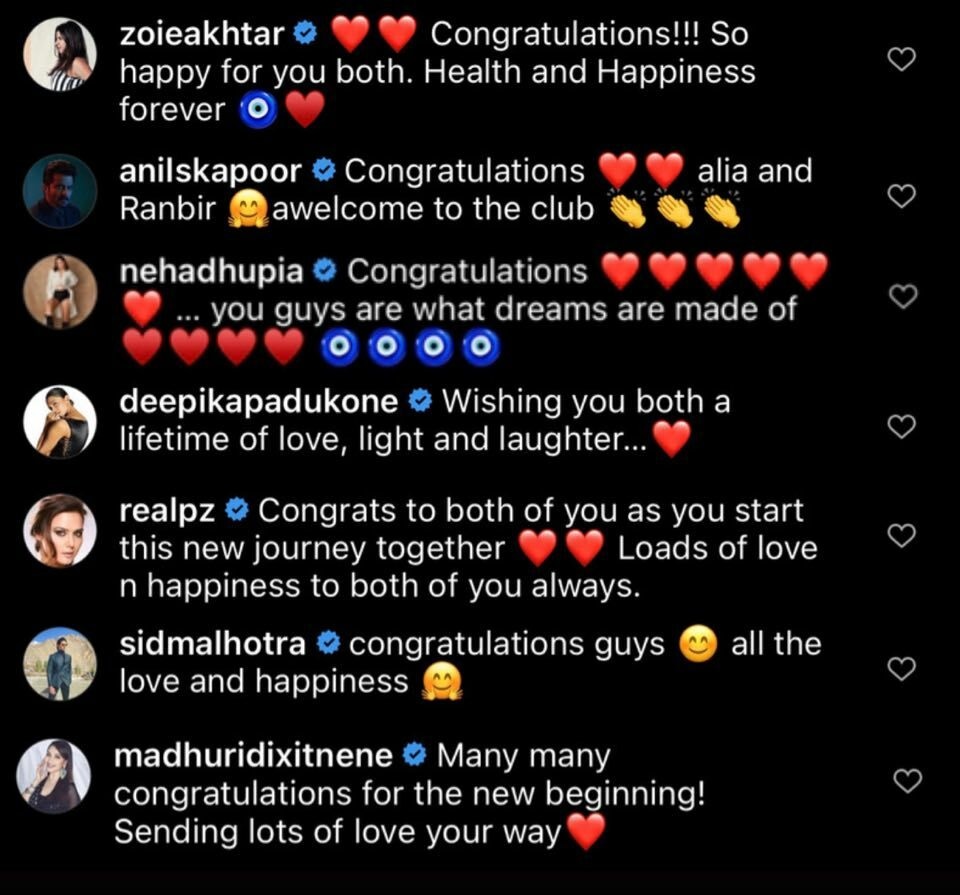Visit zoieakhtar username link

[x=201, y=34]
